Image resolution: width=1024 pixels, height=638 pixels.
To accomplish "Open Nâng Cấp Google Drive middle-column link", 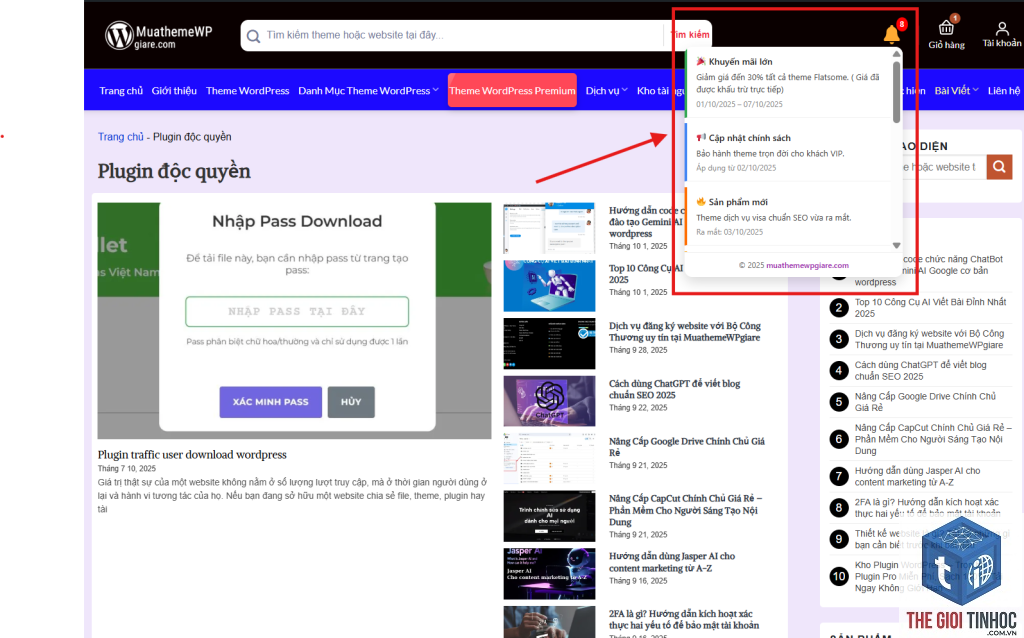I will click(686, 447).
